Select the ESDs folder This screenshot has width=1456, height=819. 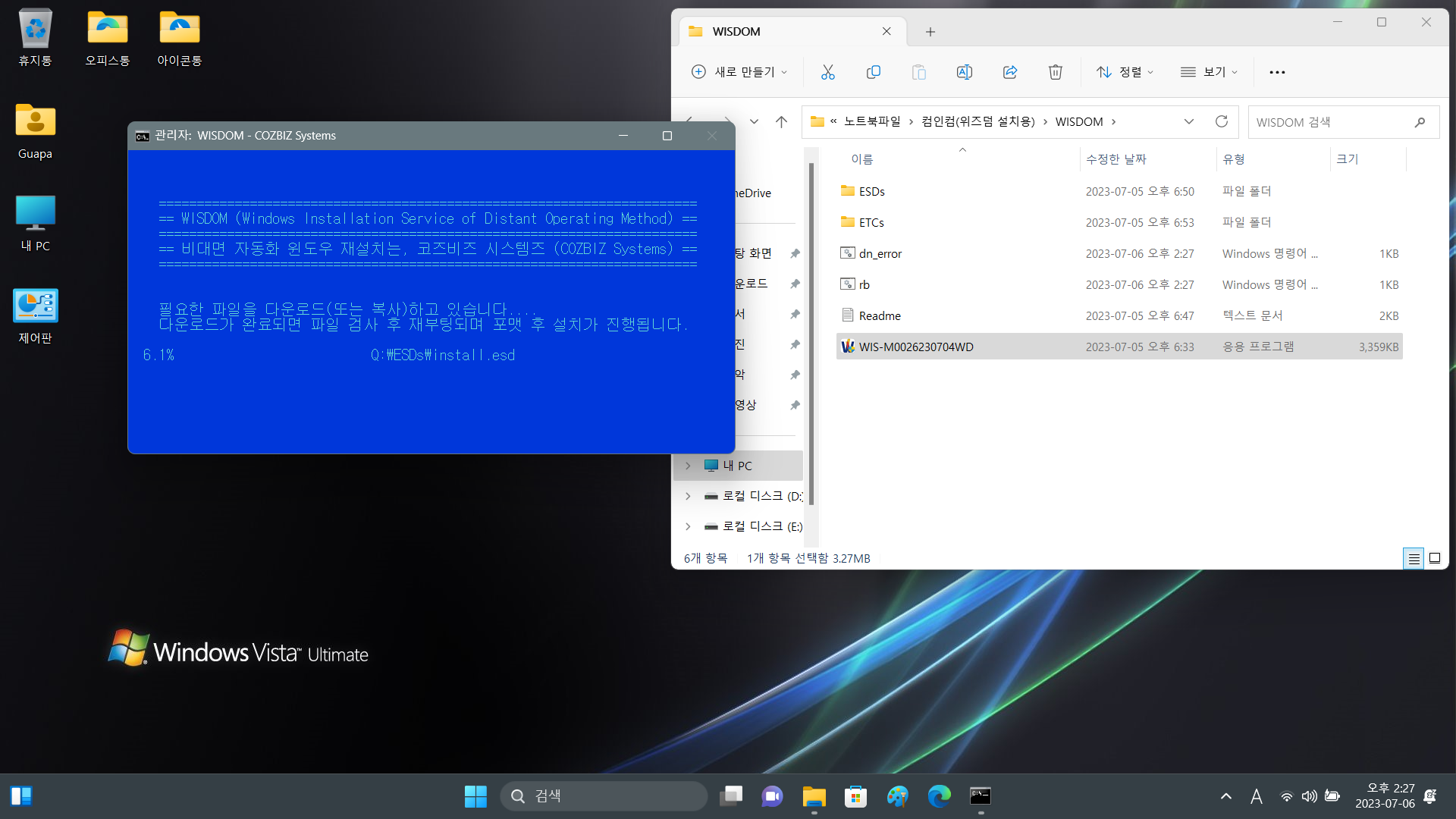click(1119, 191)
